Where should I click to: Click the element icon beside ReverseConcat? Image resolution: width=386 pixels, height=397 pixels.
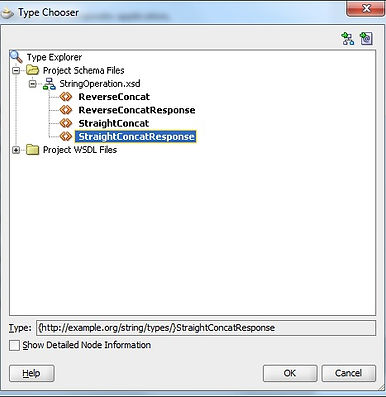tap(66, 97)
